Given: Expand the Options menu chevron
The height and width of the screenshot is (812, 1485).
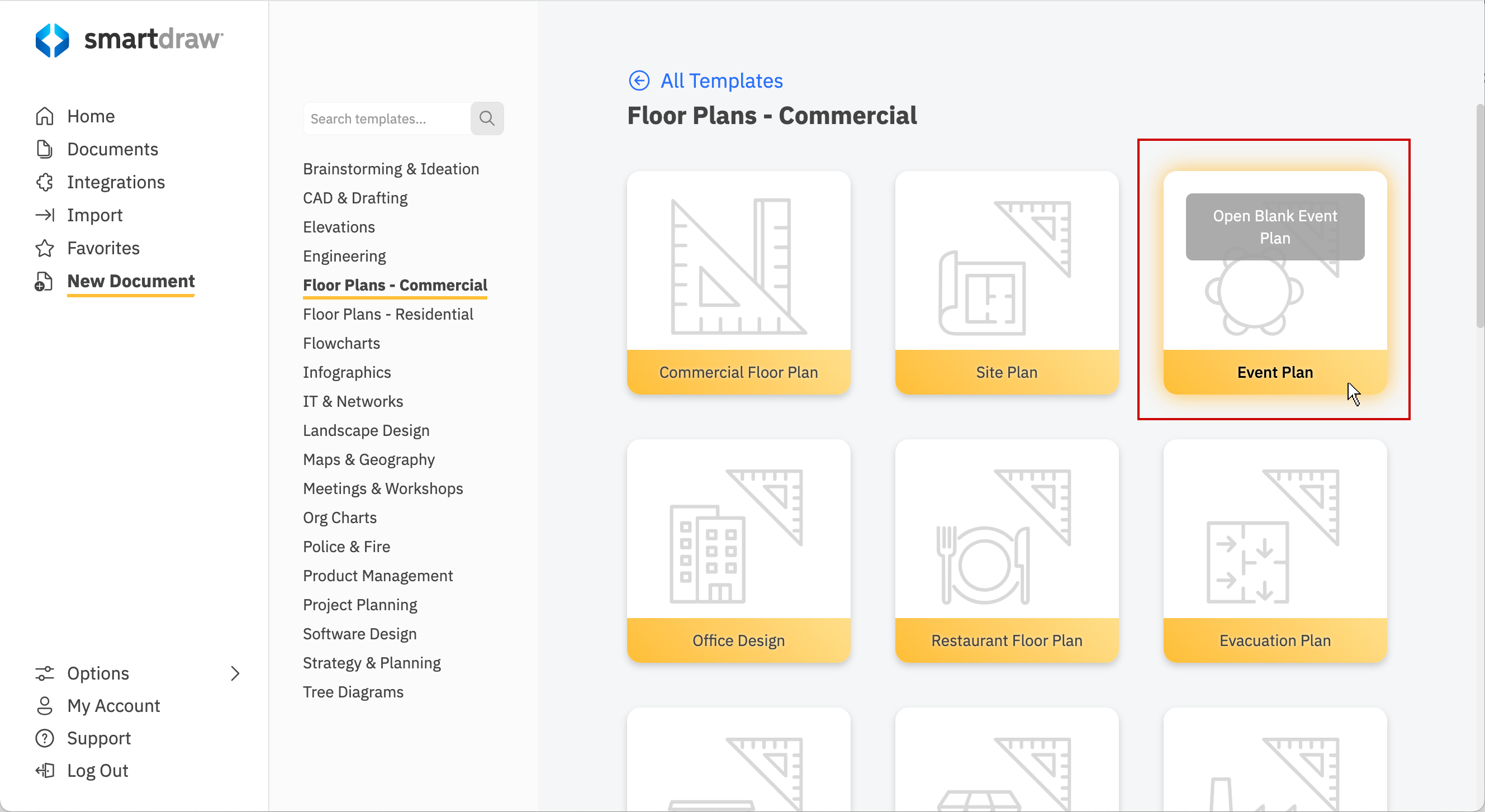Looking at the screenshot, I should point(236,673).
